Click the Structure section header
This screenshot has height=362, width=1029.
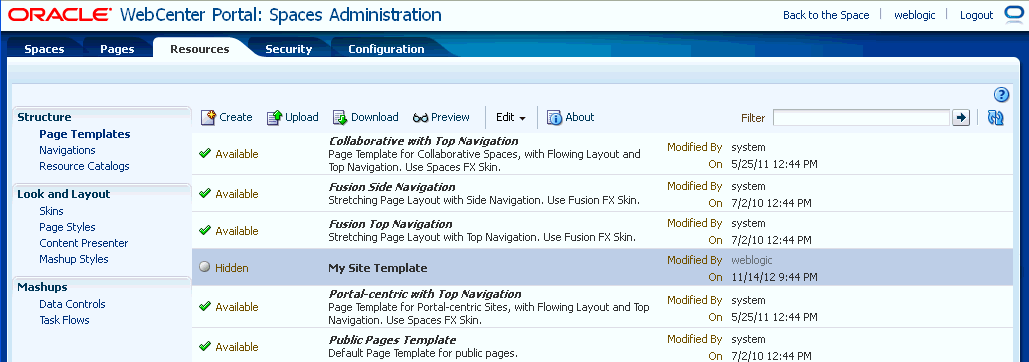(x=44, y=117)
